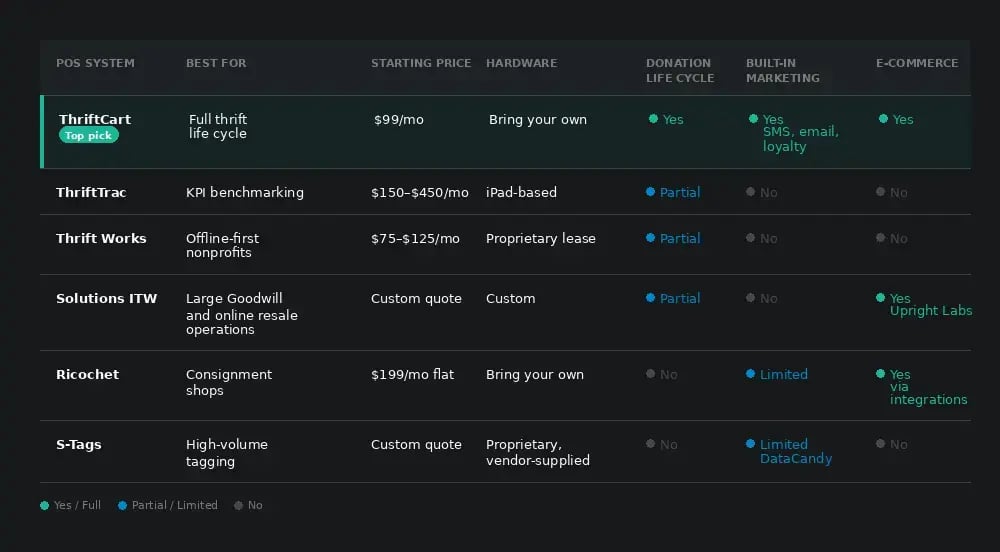Select the S-Tags system name
Viewport: 1000px width, 552px height.
tap(78, 445)
